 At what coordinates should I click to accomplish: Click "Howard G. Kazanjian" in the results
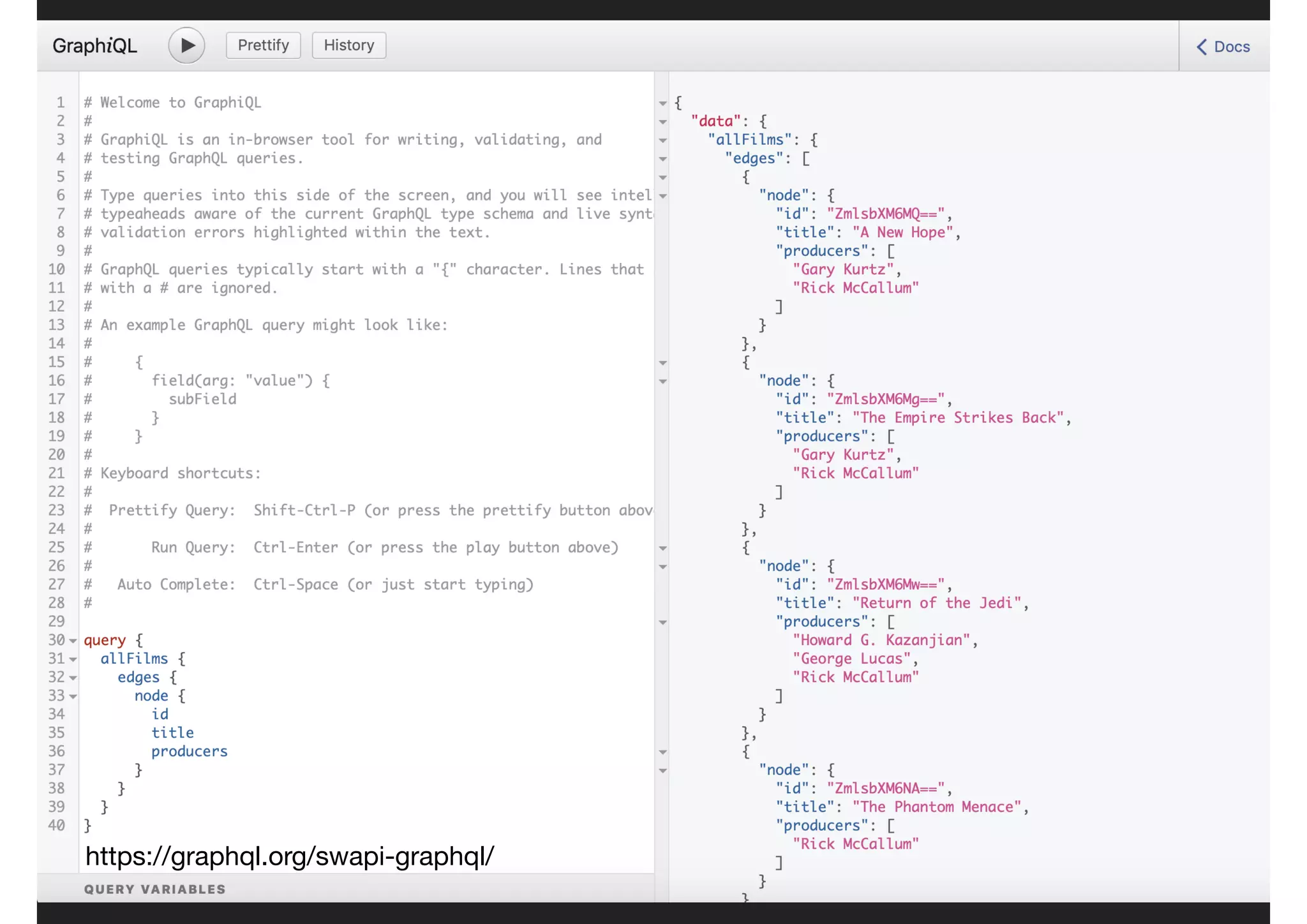click(881, 640)
